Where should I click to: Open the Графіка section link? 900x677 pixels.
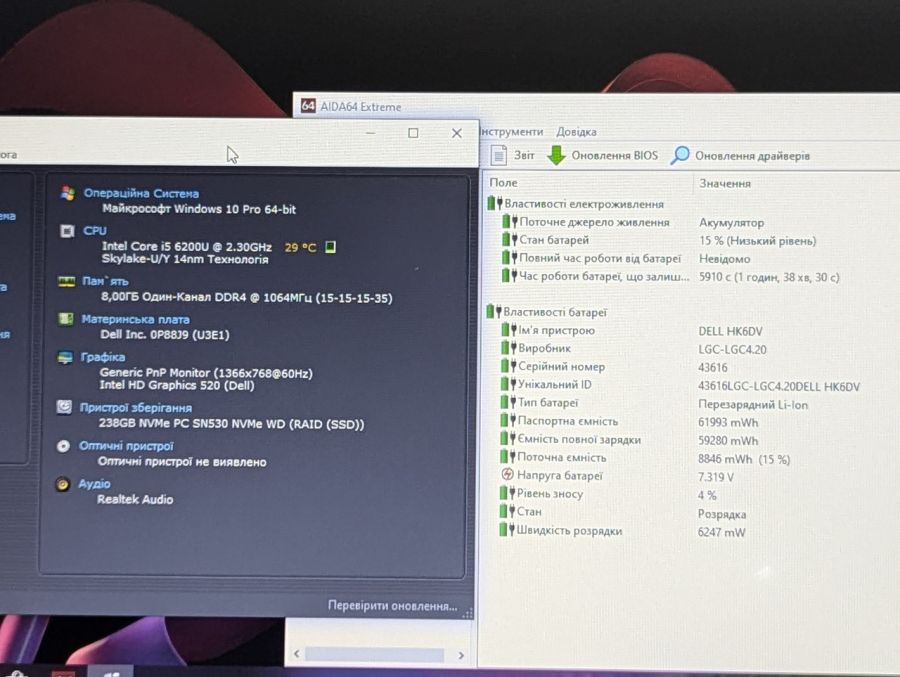(x=103, y=357)
